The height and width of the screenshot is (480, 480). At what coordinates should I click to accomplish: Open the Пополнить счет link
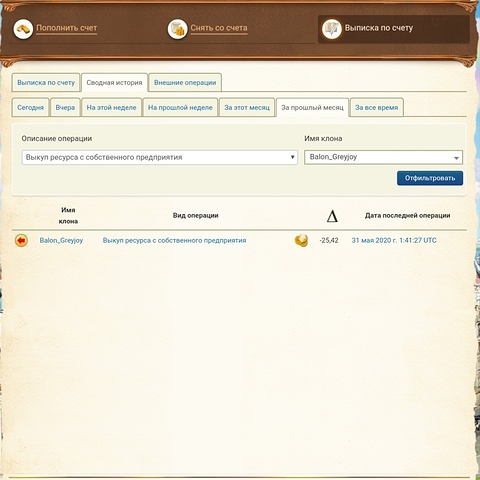[67, 28]
